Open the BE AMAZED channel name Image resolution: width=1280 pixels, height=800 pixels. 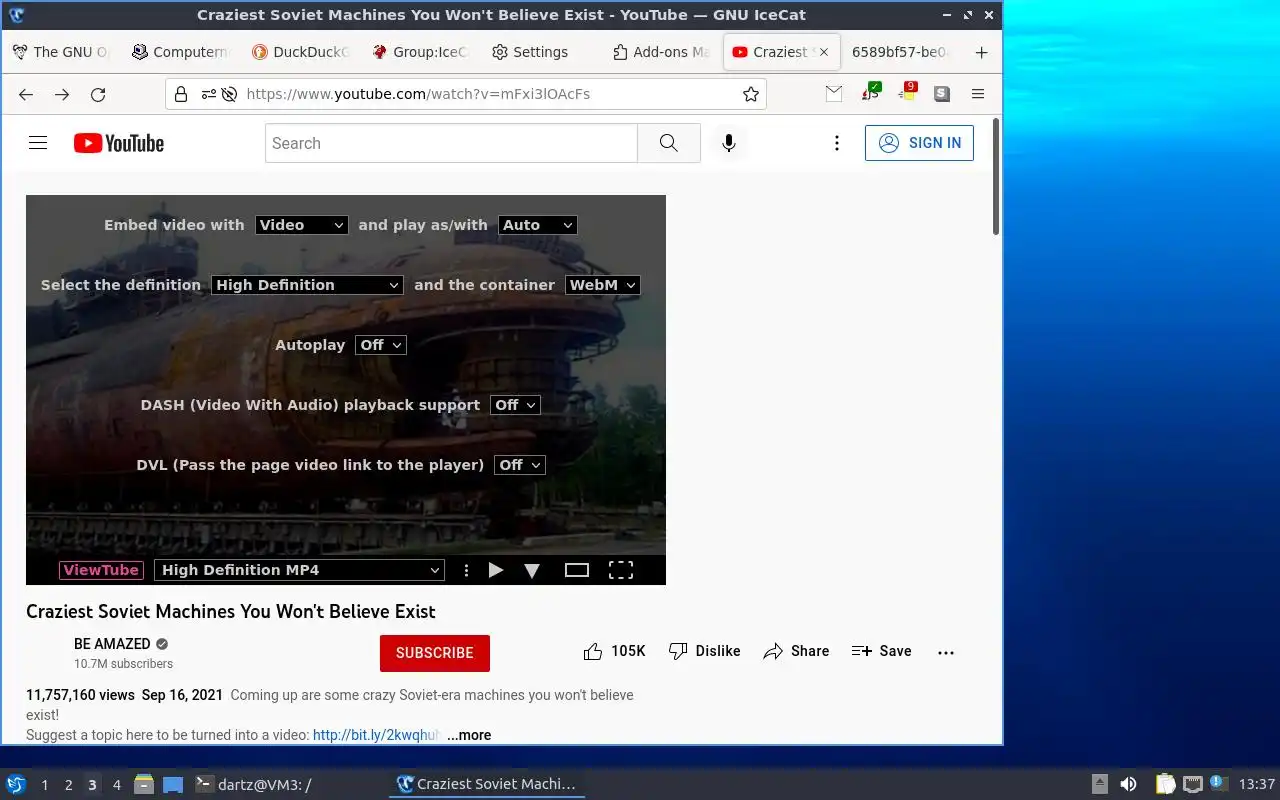112,644
